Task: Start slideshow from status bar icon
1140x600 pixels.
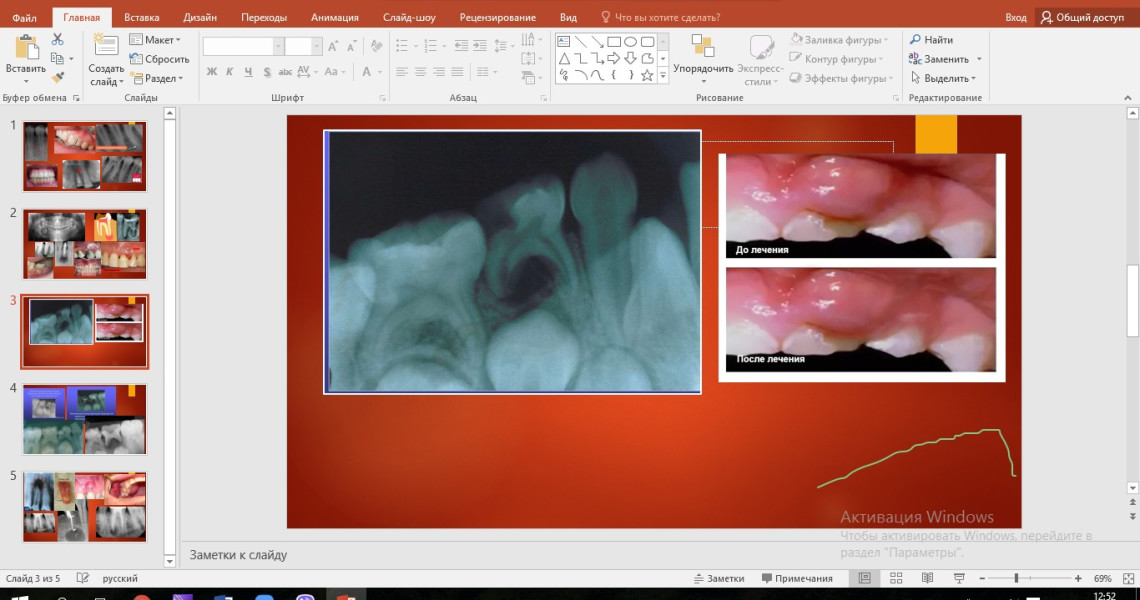Action: click(959, 578)
